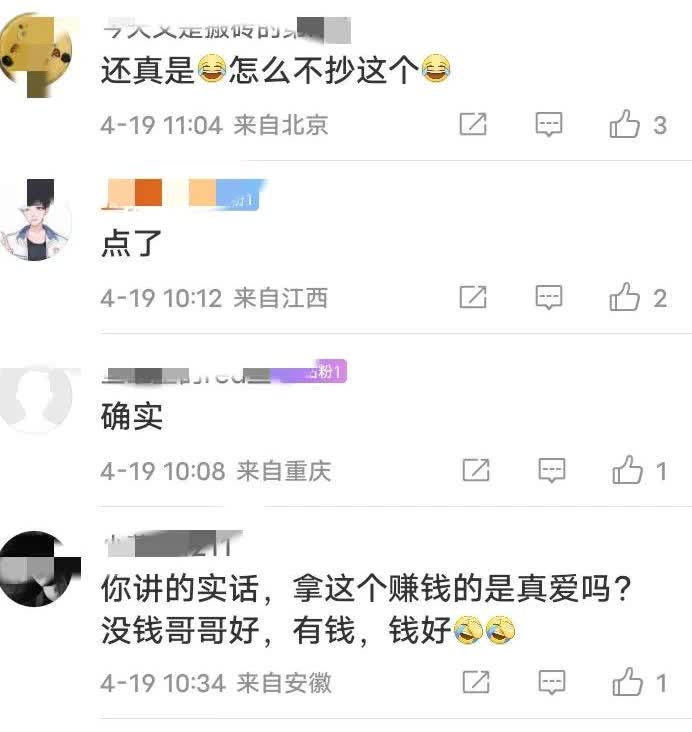The image size is (692, 732).
Task: Like the 安徽 comment about 赚钱
Action: click(627, 682)
